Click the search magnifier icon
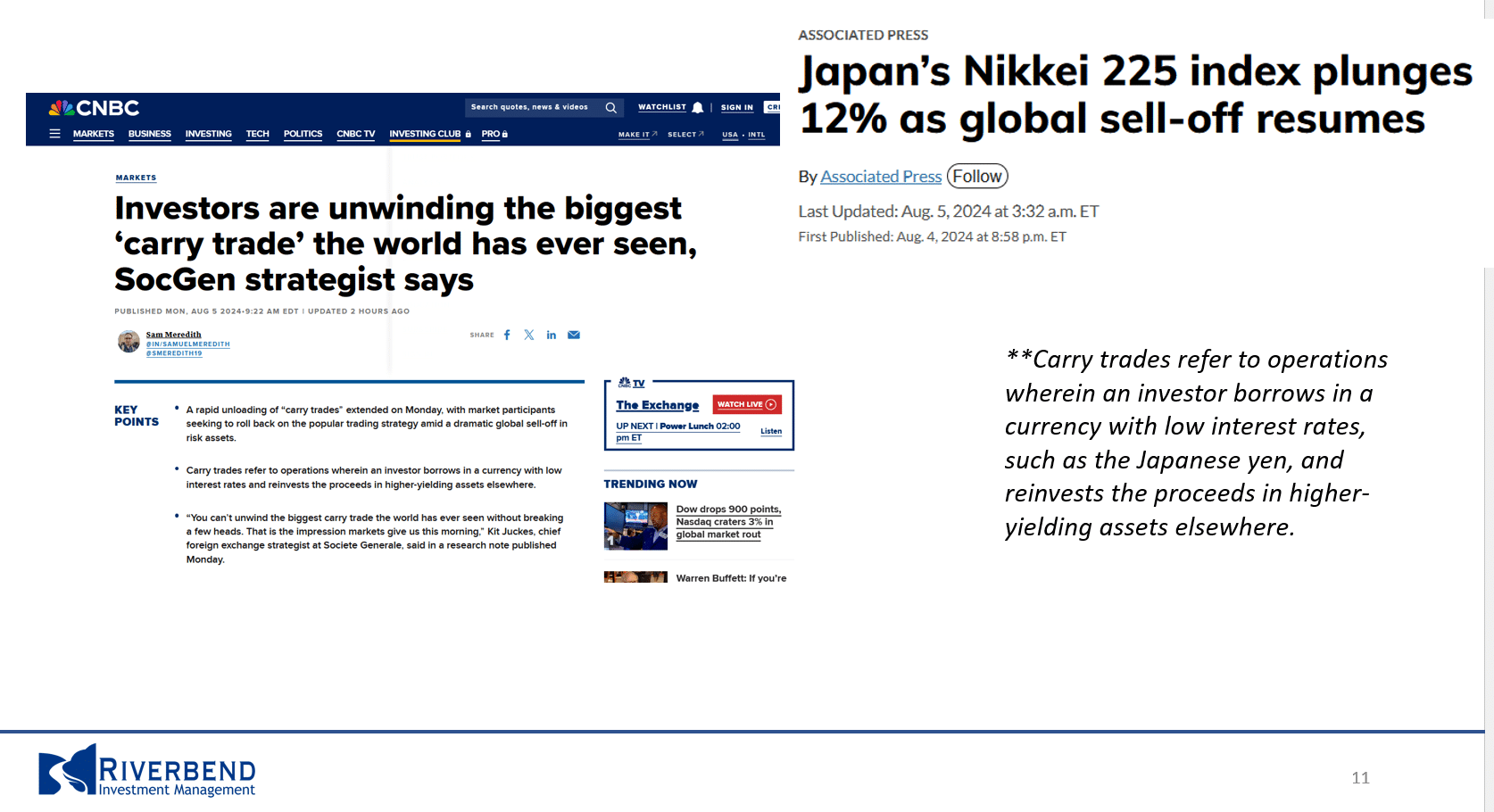The height and width of the screenshot is (812, 1494). coord(611,108)
